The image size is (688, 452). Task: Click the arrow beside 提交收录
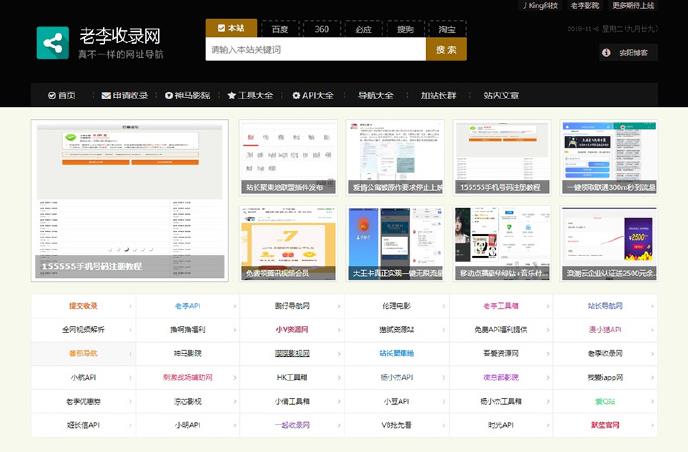click(x=130, y=306)
